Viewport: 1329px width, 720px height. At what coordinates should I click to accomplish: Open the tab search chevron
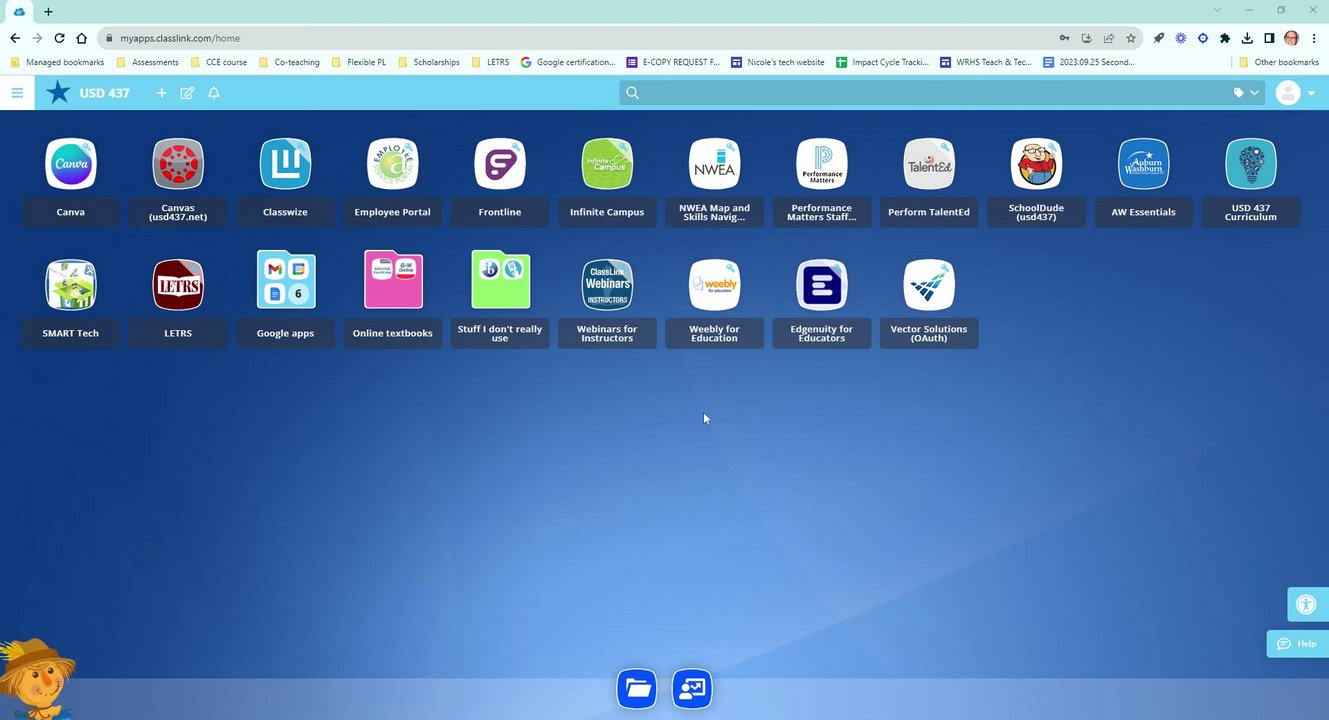coord(1217,10)
